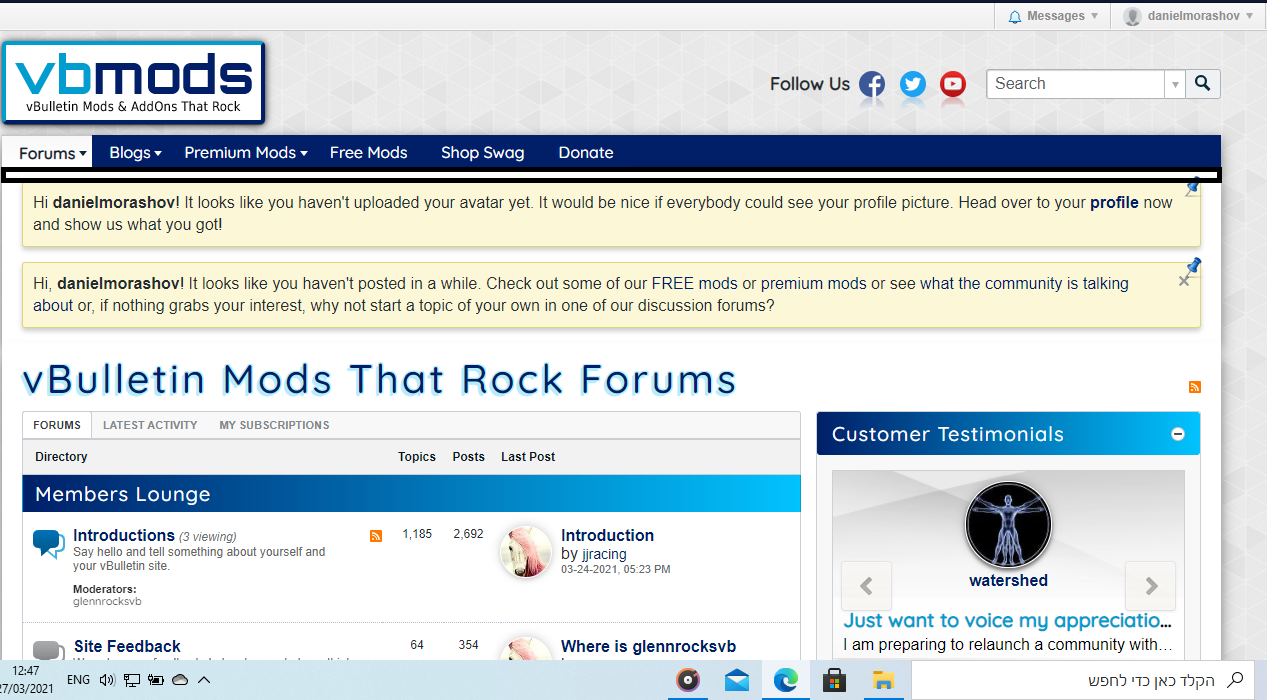Click the orange RSS icon beside Introductions
This screenshot has width=1267, height=700.
[x=376, y=536]
